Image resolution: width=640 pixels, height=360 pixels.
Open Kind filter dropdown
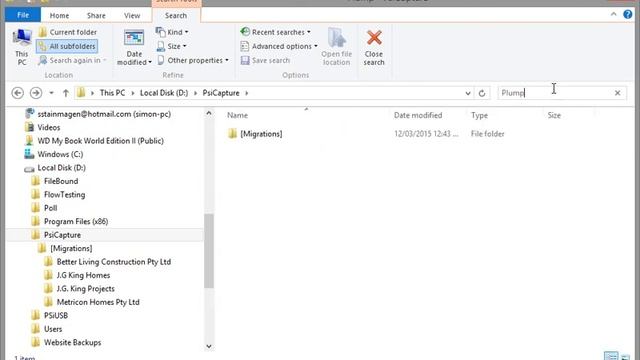172,32
